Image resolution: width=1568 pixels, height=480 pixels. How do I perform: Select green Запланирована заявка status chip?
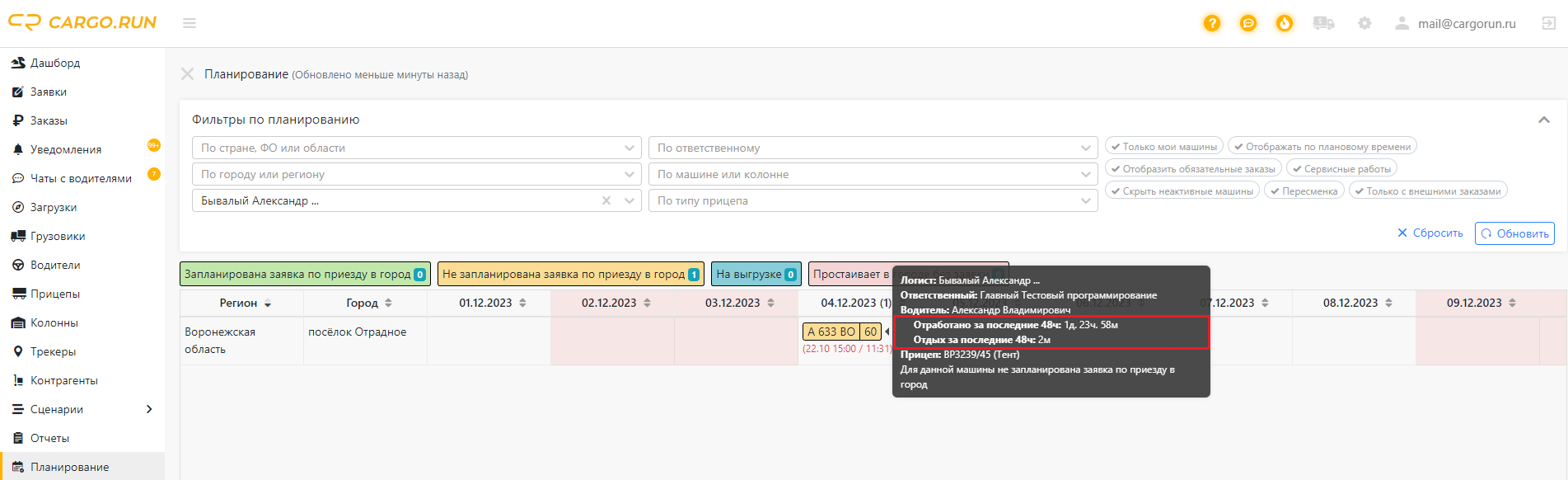click(306, 274)
